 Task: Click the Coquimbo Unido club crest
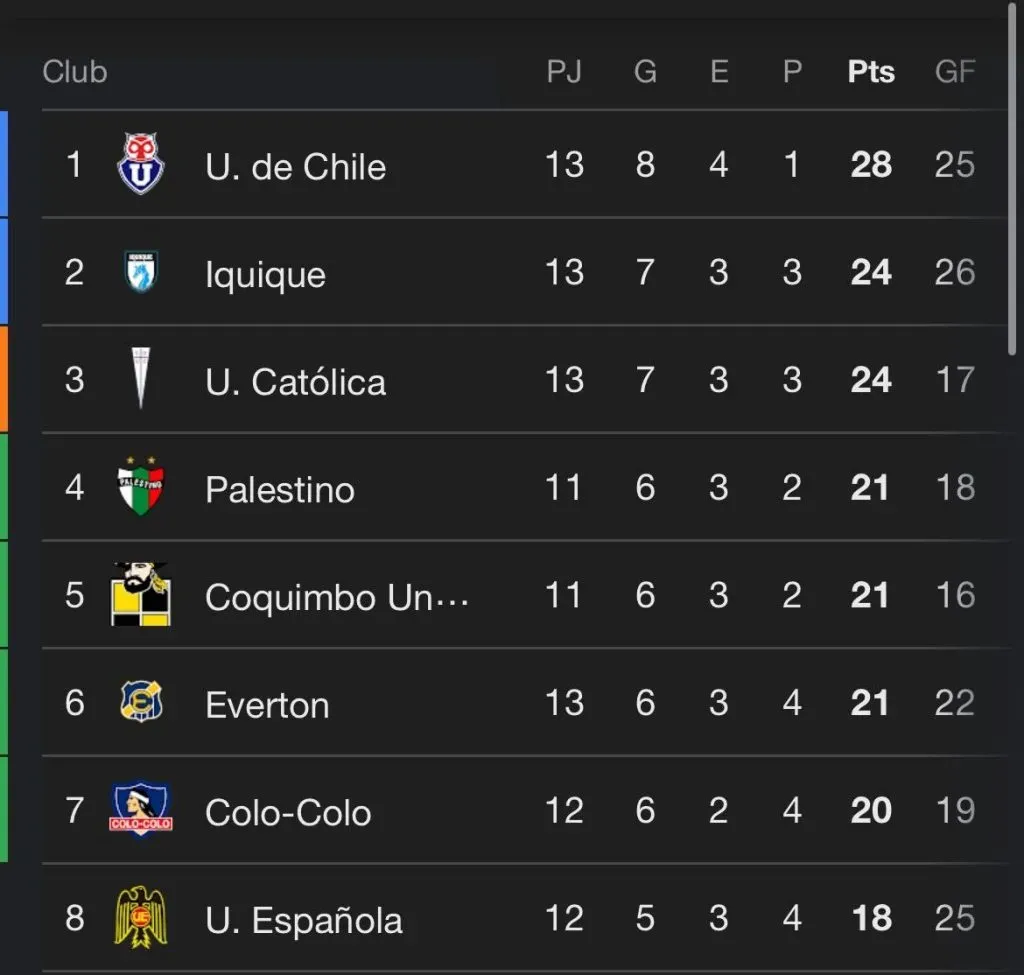[140, 594]
